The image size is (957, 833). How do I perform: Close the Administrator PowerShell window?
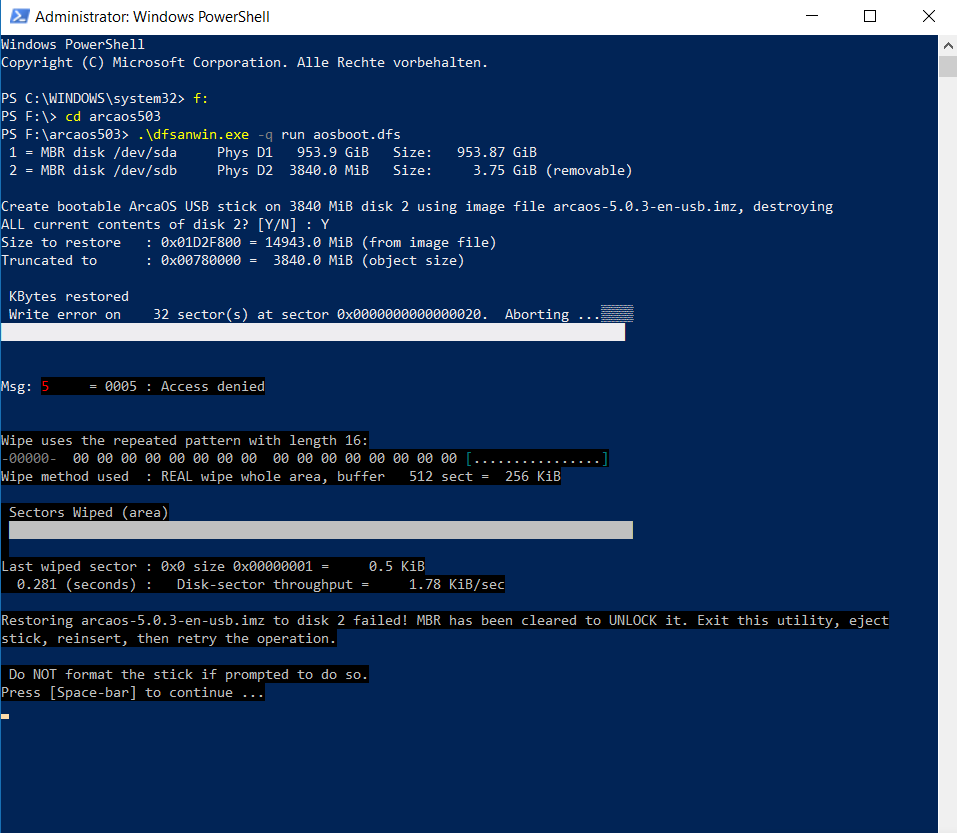(928, 16)
